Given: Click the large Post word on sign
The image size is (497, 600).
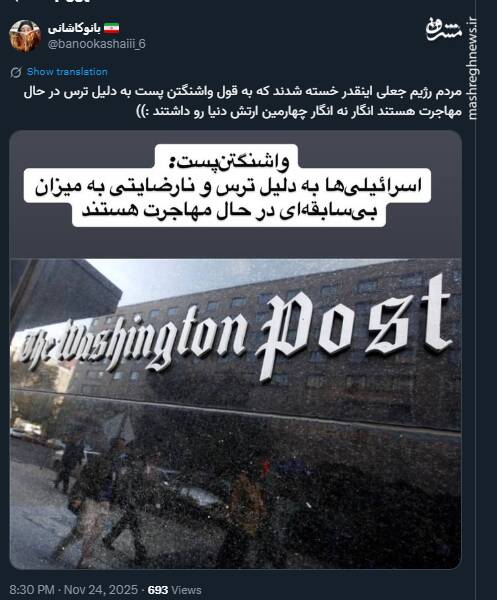Looking at the screenshot, I should pos(353,328).
